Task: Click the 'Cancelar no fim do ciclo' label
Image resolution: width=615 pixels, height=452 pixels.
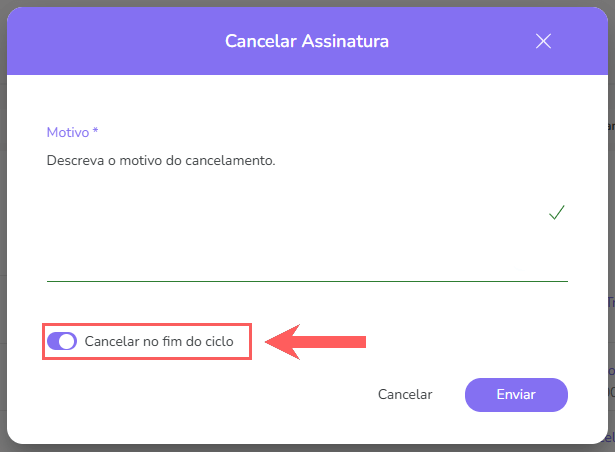Action: [x=159, y=342]
